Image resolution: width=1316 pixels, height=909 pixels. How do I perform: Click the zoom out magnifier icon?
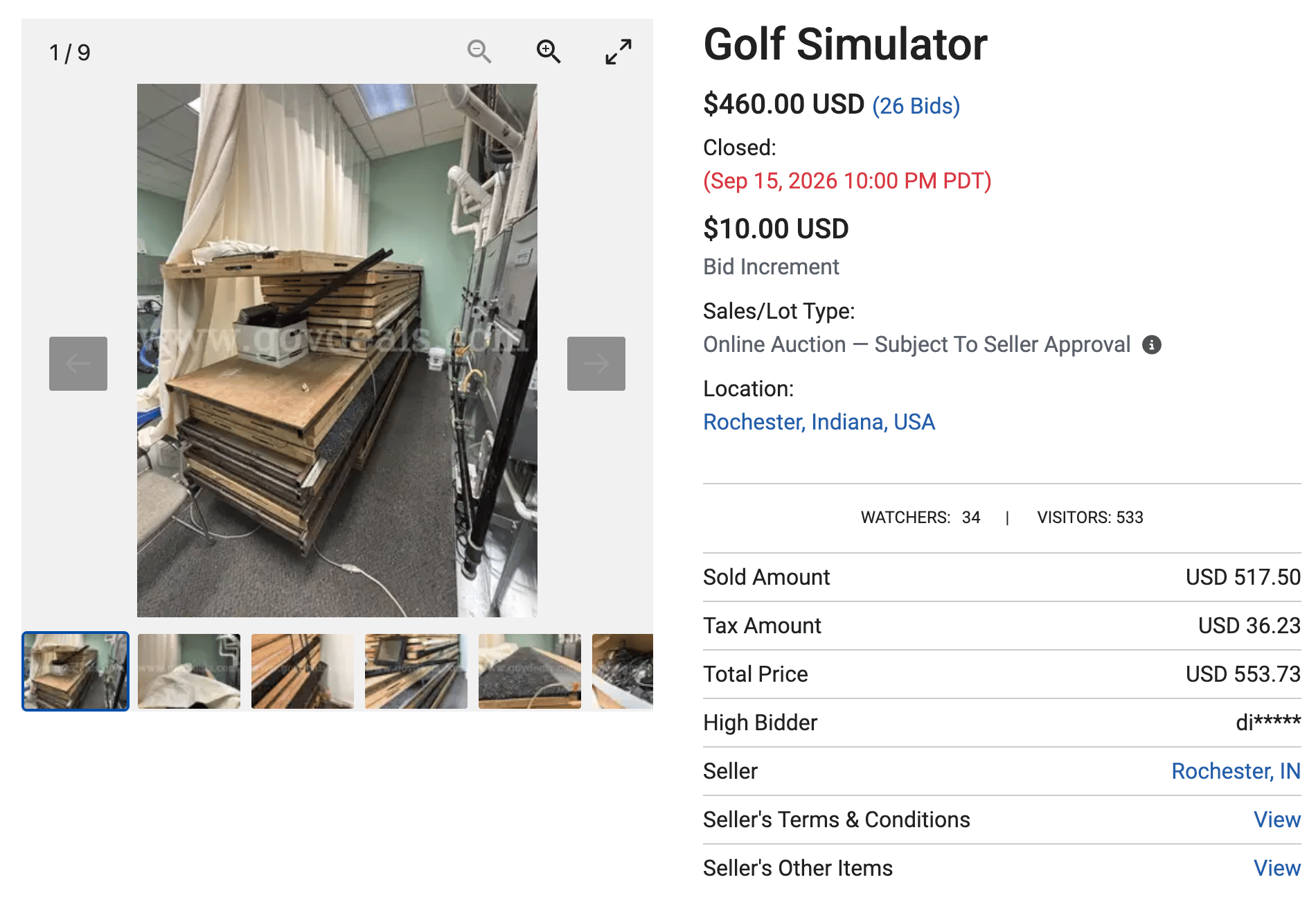479,52
